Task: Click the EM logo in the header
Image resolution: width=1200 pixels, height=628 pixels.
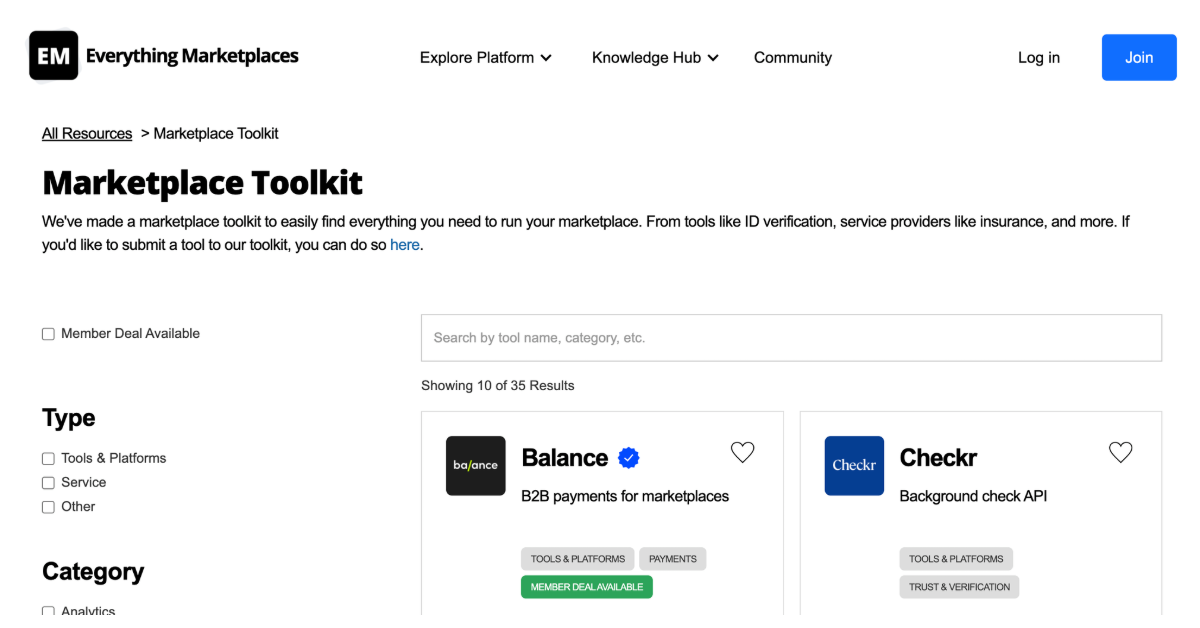Action: point(52,55)
